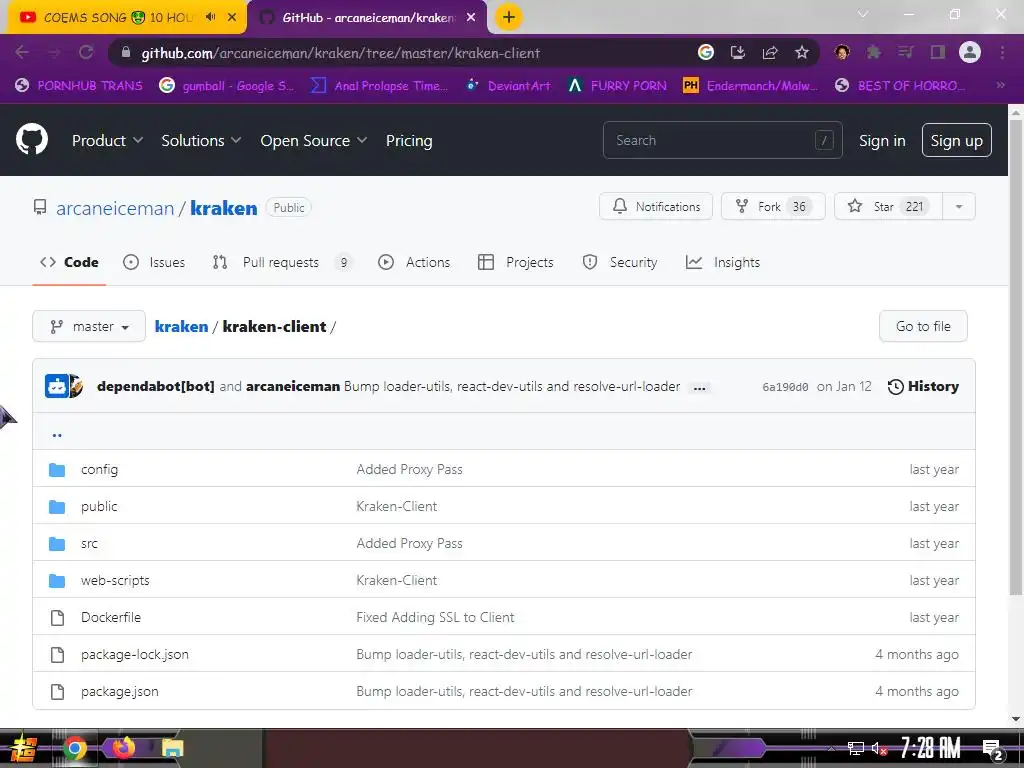Open the Projects tab
This screenshot has height=768, width=1024.
pyautogui.click(x=516, y=262)
